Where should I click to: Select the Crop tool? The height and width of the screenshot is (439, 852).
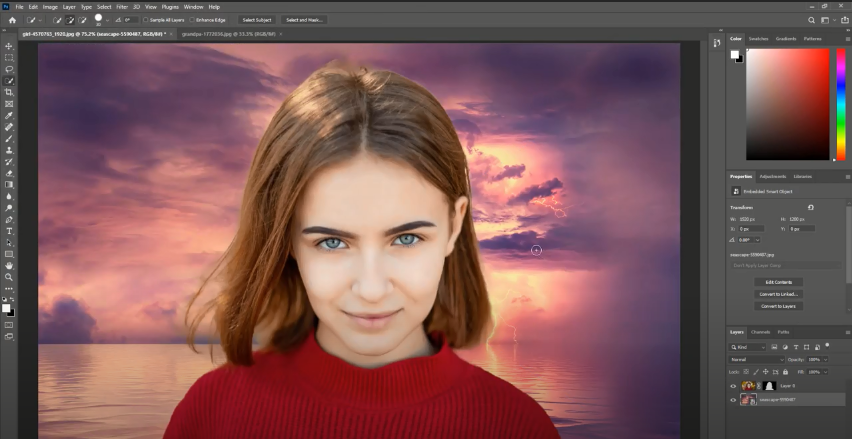tap(9, 92)
